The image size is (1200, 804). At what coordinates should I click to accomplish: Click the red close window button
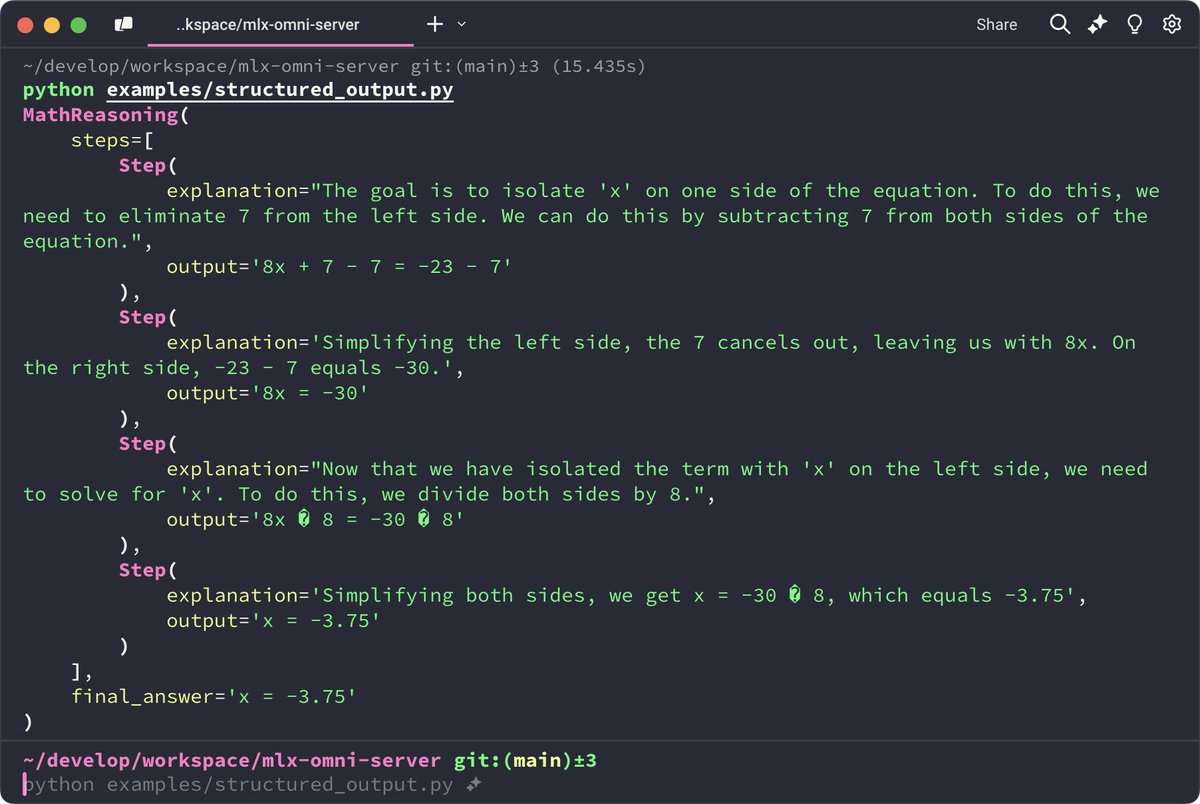click(26, 25)
